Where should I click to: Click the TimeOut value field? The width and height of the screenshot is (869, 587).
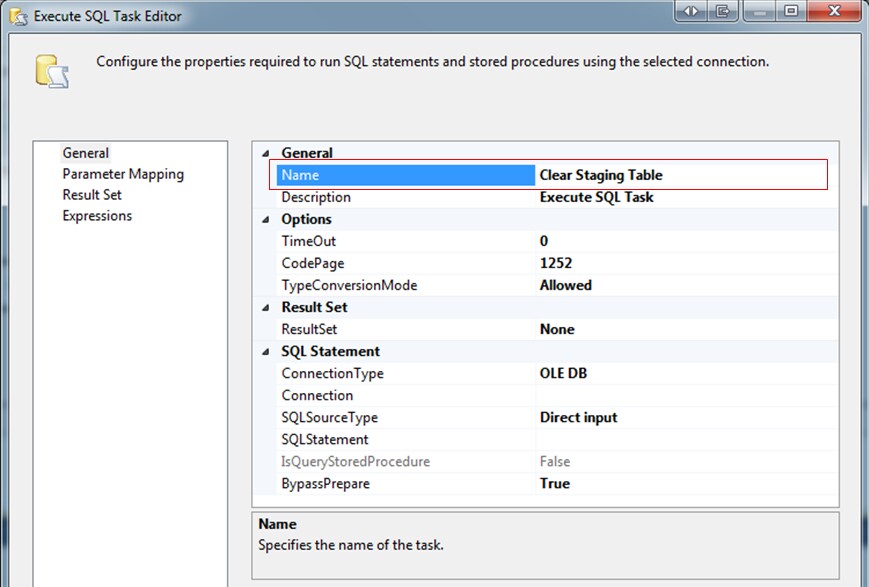tap(680, 241)
